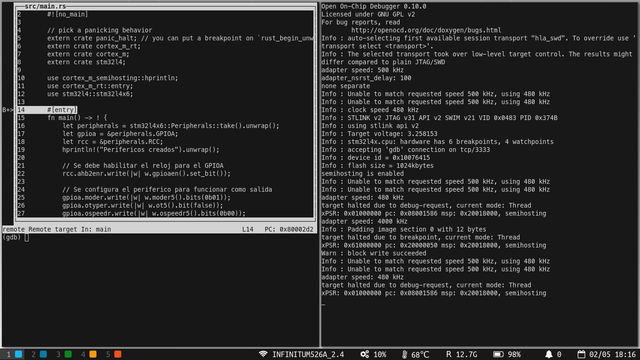Click the PC: 0x80002d2 value
Screen dimensions: 640x360
[x=289, y=229]
